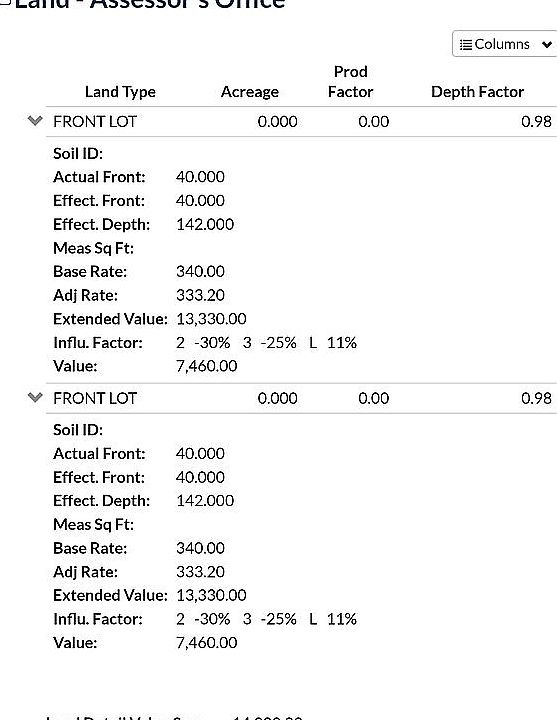Sort by the Land Type column header
This screenshot has height=720, width=557.
pyautogui.click(x=120, y=92)
